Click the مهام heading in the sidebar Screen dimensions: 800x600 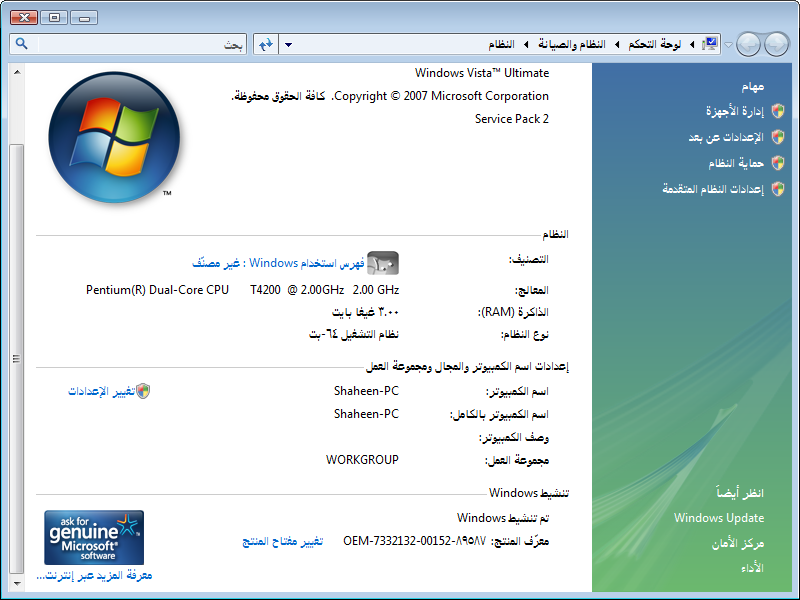(x=753, y=87)
